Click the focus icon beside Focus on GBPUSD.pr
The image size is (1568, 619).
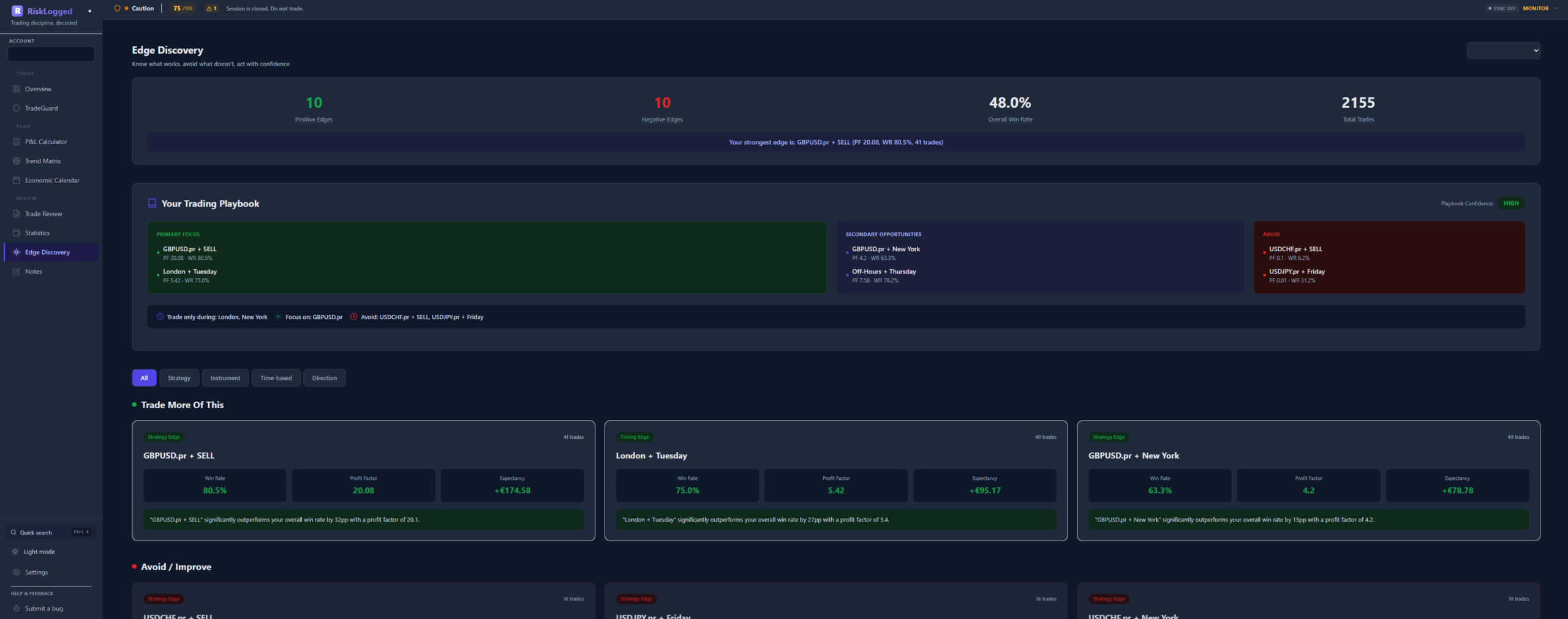click(x=278, y=317)
